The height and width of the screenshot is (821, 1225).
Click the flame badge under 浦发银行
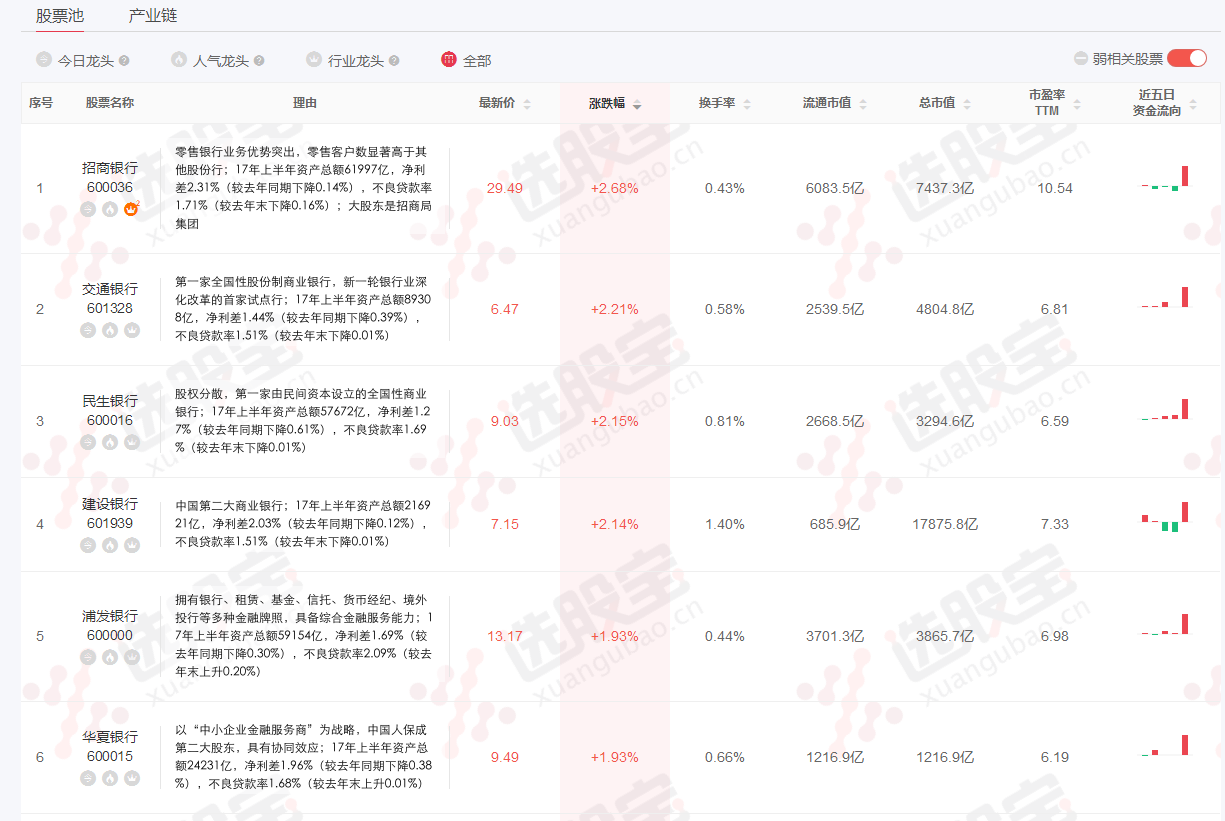110,657
